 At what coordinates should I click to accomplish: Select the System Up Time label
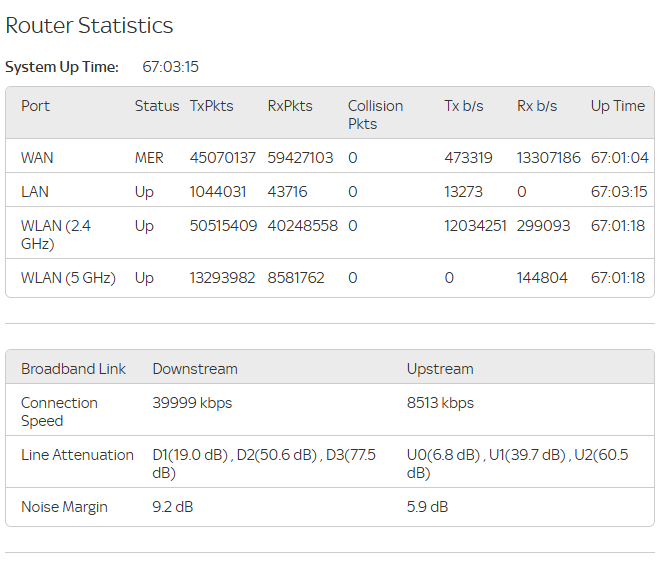62,67
